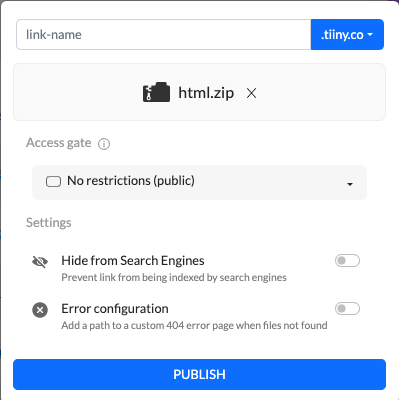Click the Access gate info icon
Viewport: 399px width, 400px height.
[x=104, y=144]
